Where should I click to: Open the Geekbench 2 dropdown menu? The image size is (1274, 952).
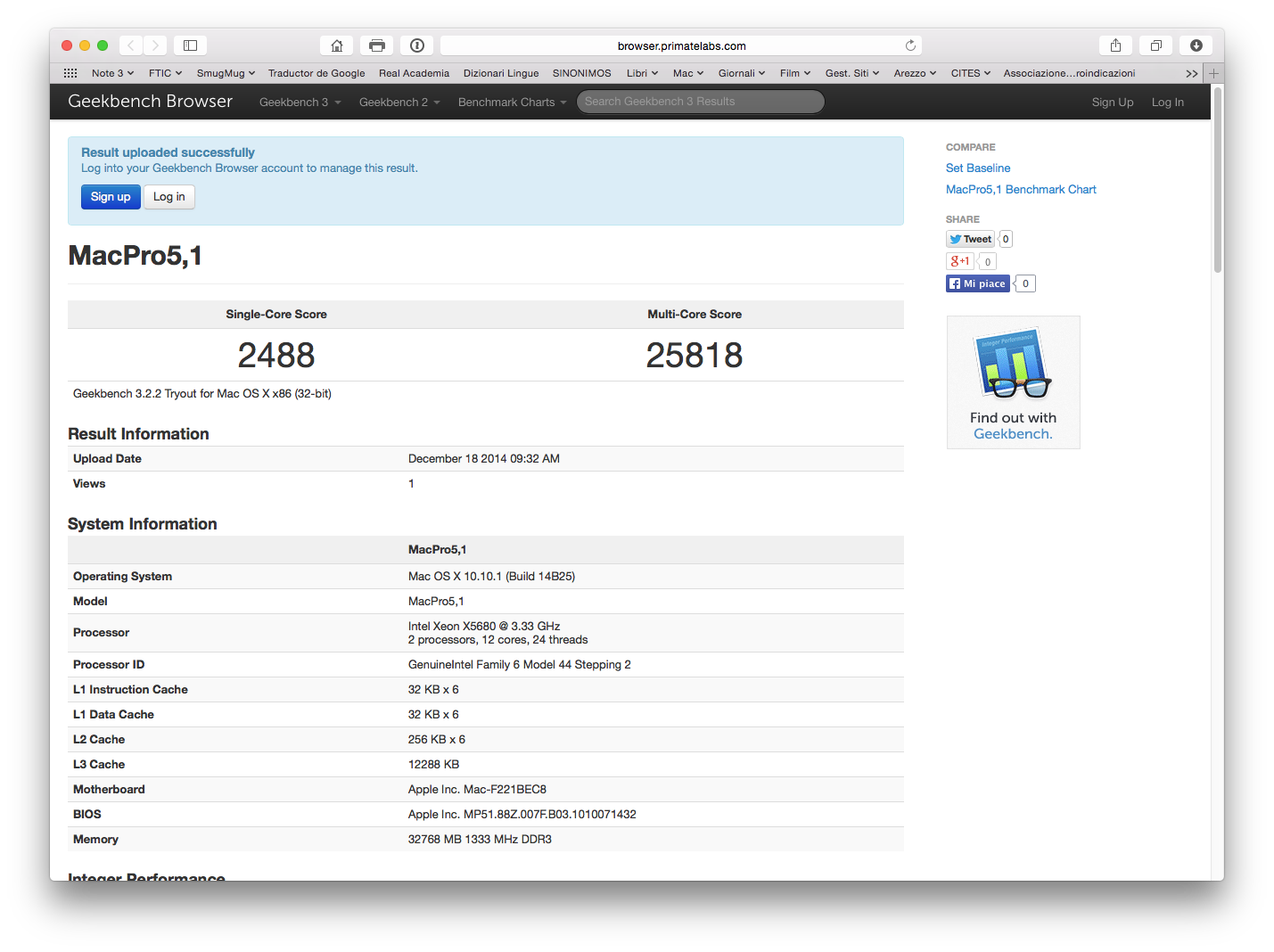(399, 102)
